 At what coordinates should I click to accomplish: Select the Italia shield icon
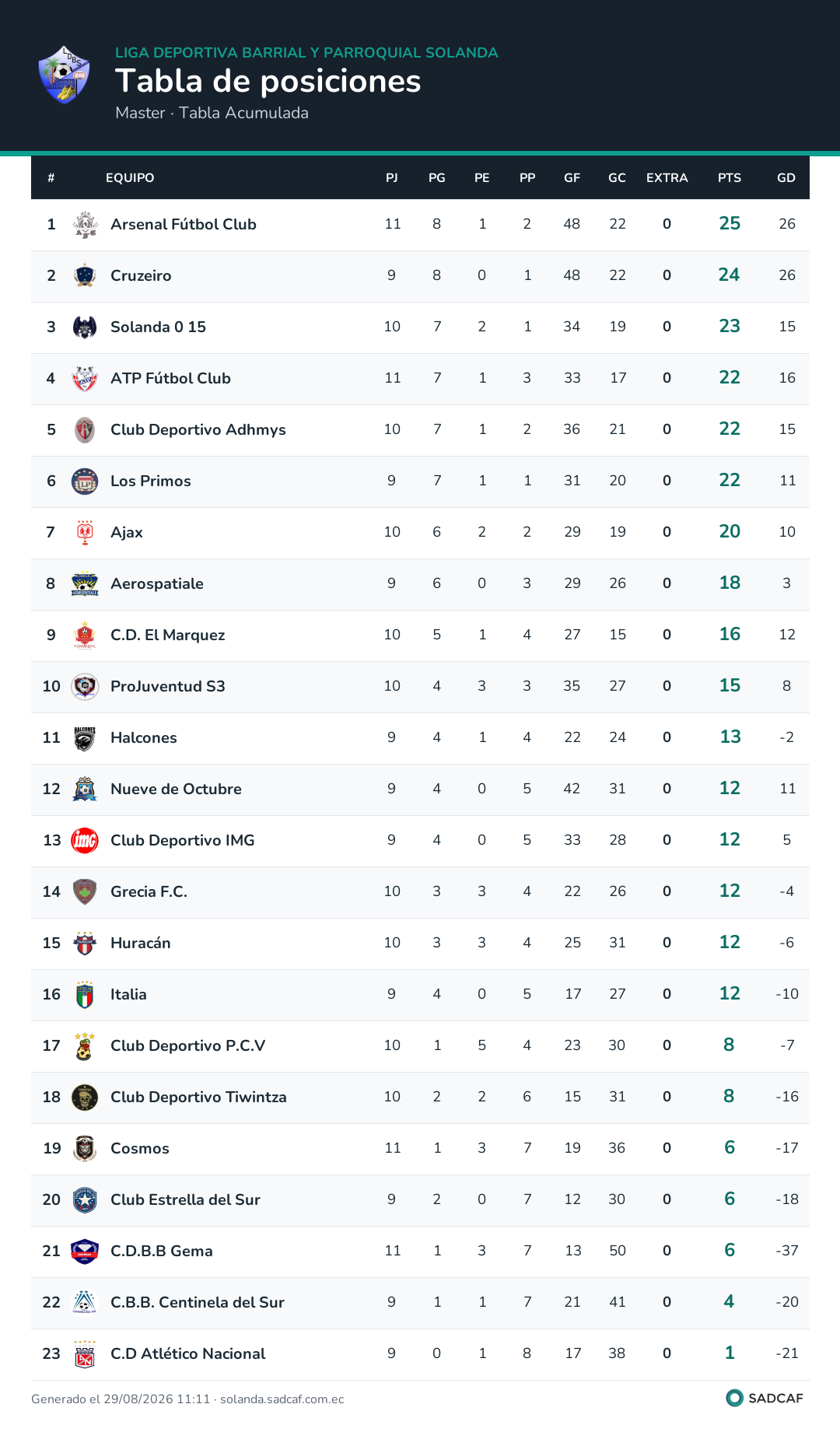pyautogui.click(x=85, y=994)
